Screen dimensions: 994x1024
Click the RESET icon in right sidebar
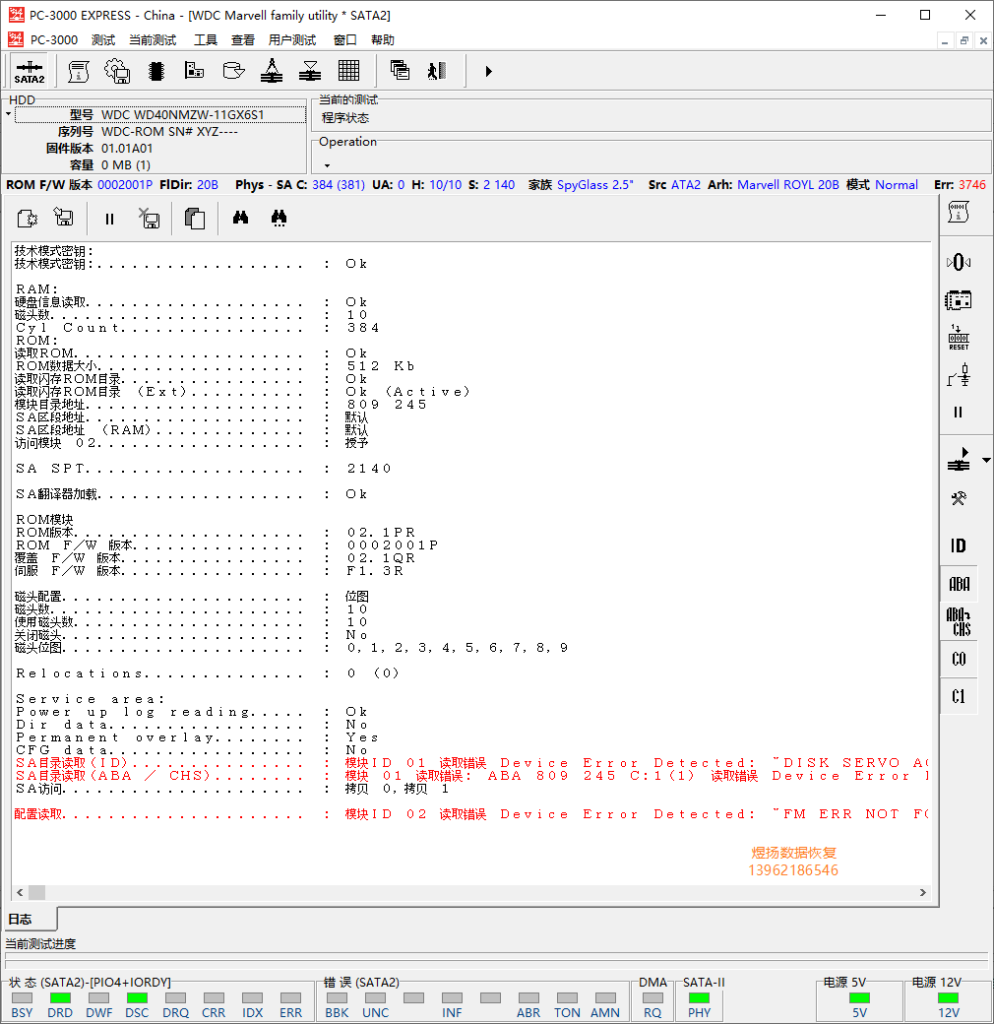coord(958,338)
